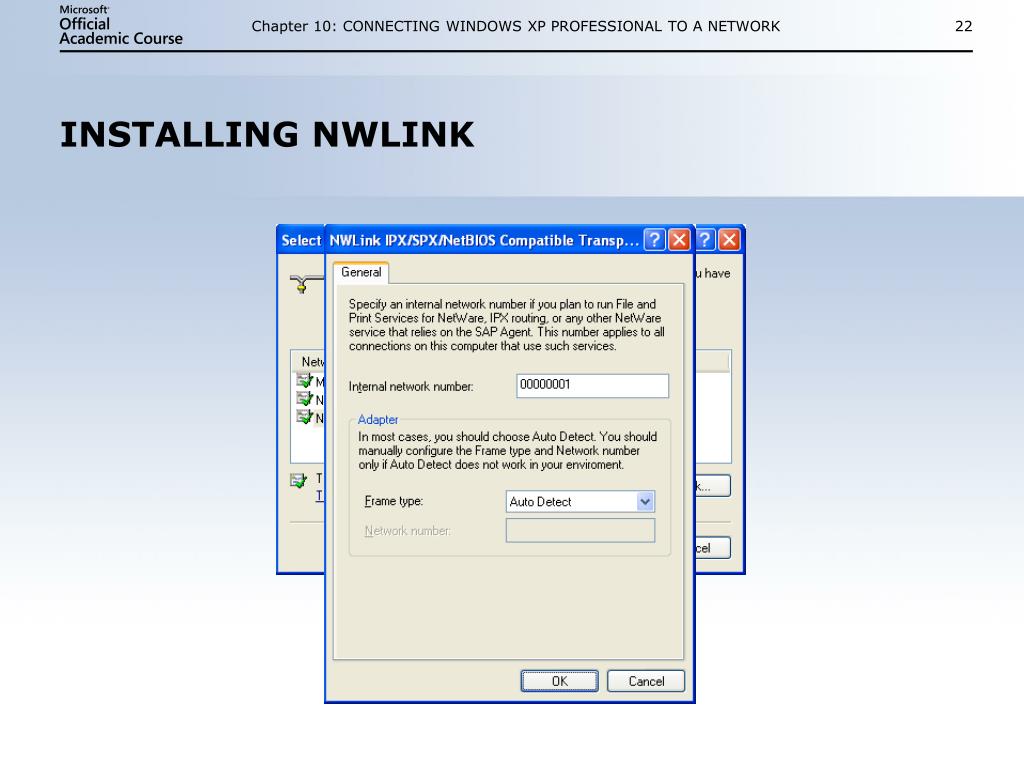Click the Chapter 10 header text
1024x768 pixels.
[515, 26]
